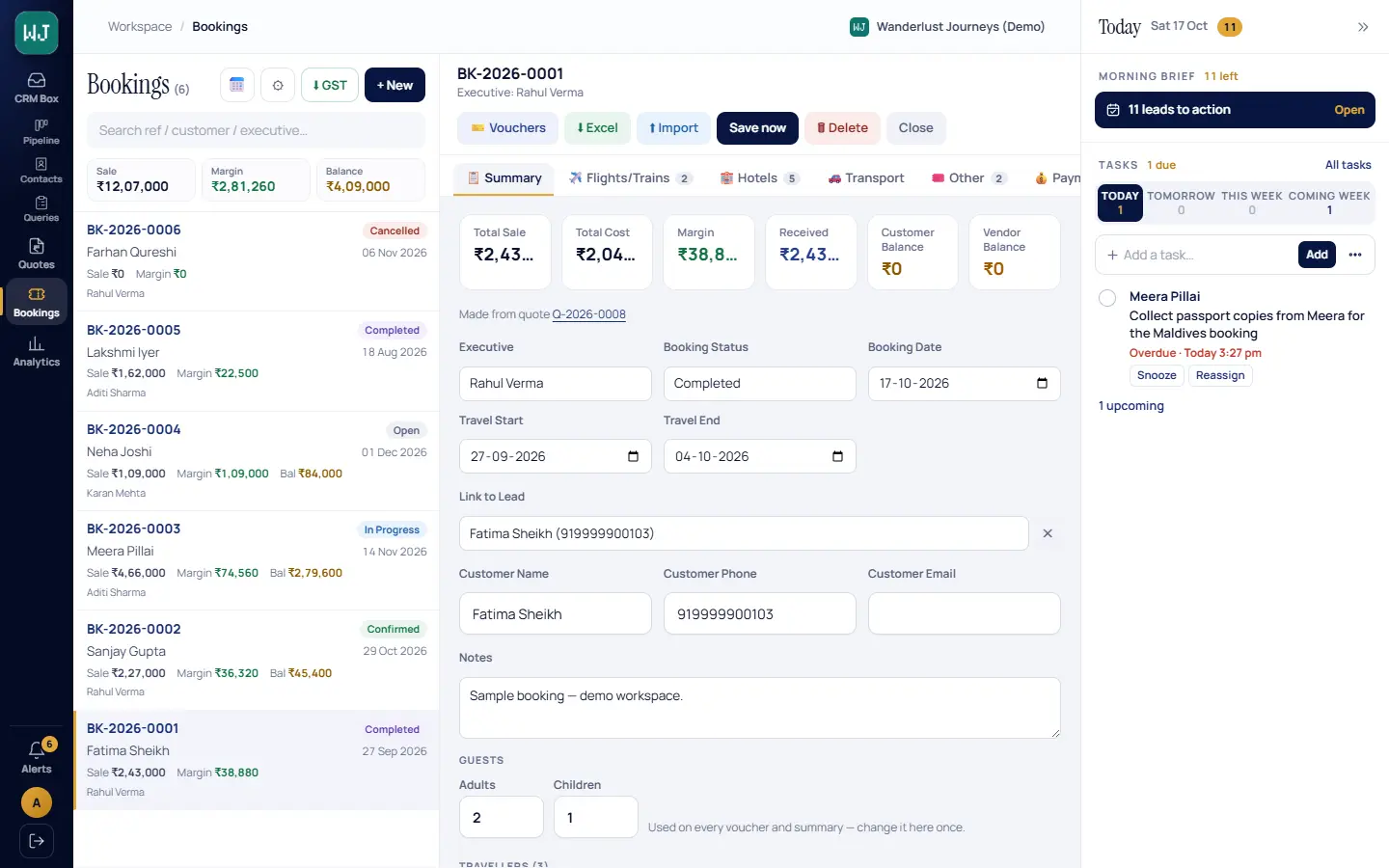Delete the current booking
The width and height of the screenshot is (1389, 868).
pos(842,128)
